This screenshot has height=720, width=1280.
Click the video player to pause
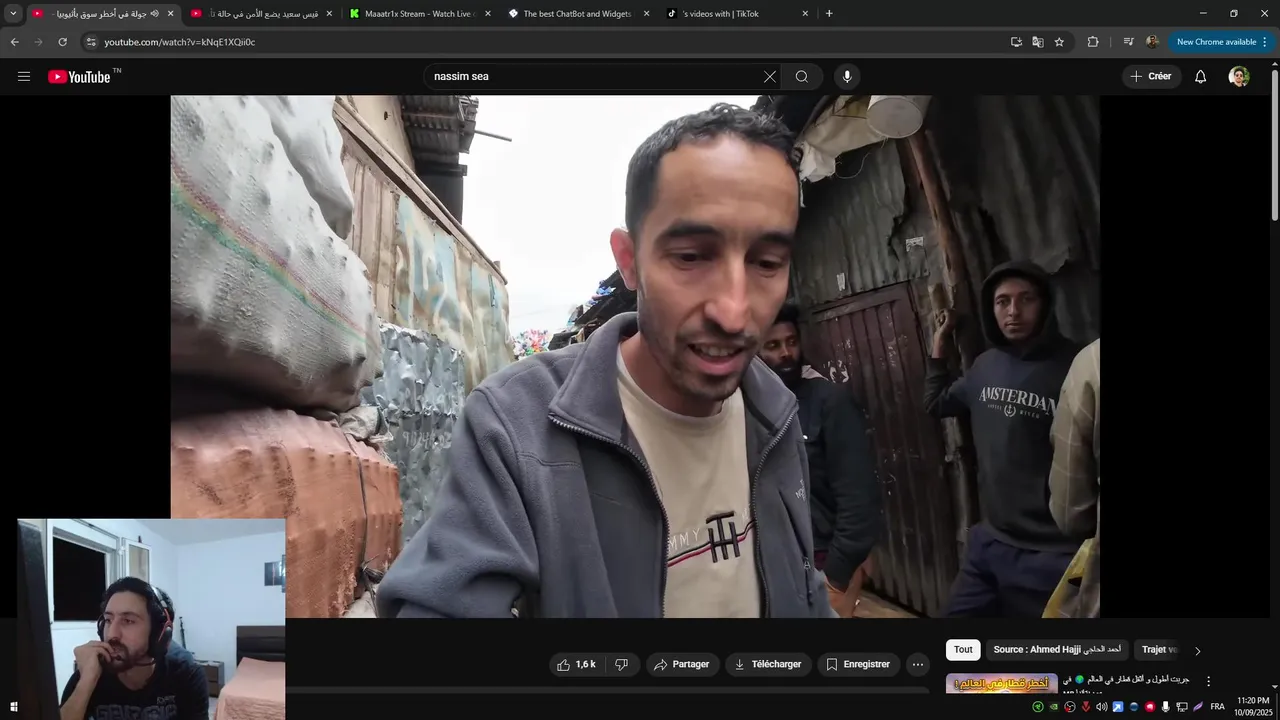[x=635, y=356]
